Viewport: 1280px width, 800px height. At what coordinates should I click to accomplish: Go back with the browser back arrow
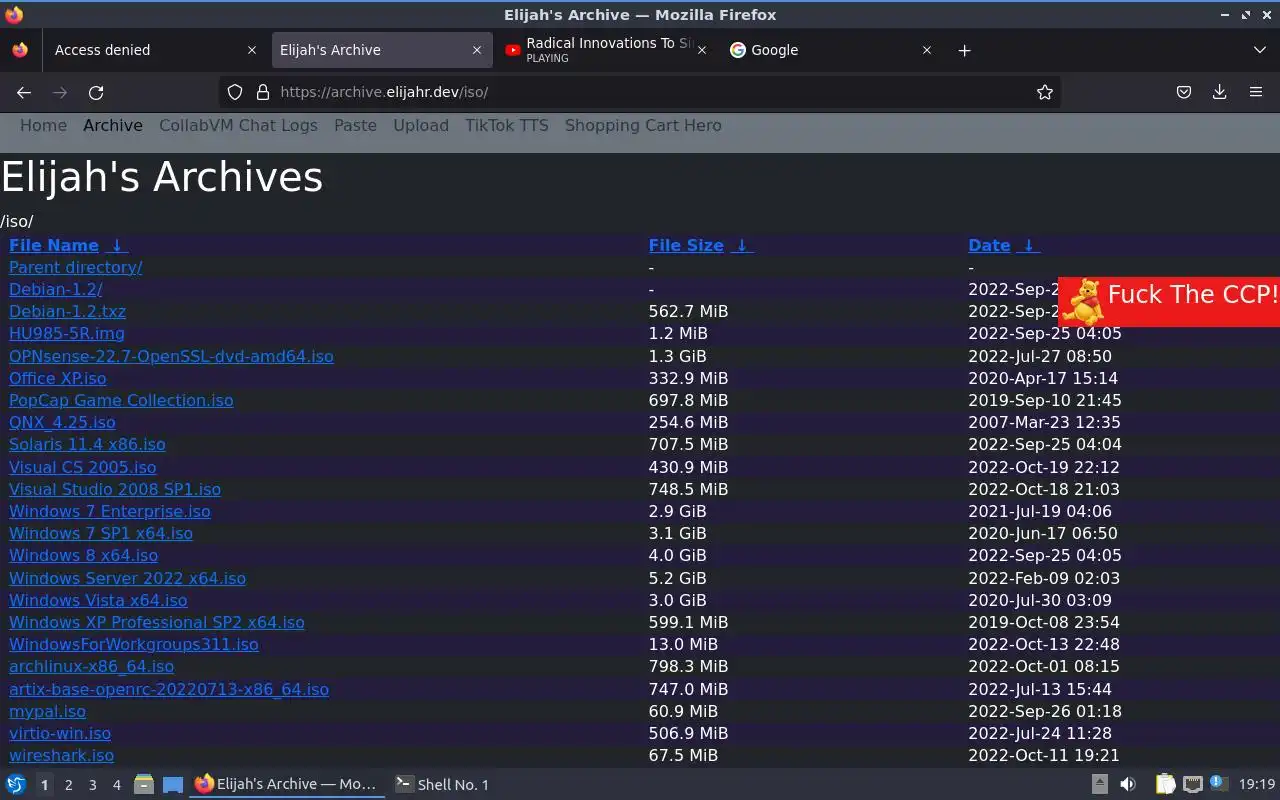click(24, 92)
